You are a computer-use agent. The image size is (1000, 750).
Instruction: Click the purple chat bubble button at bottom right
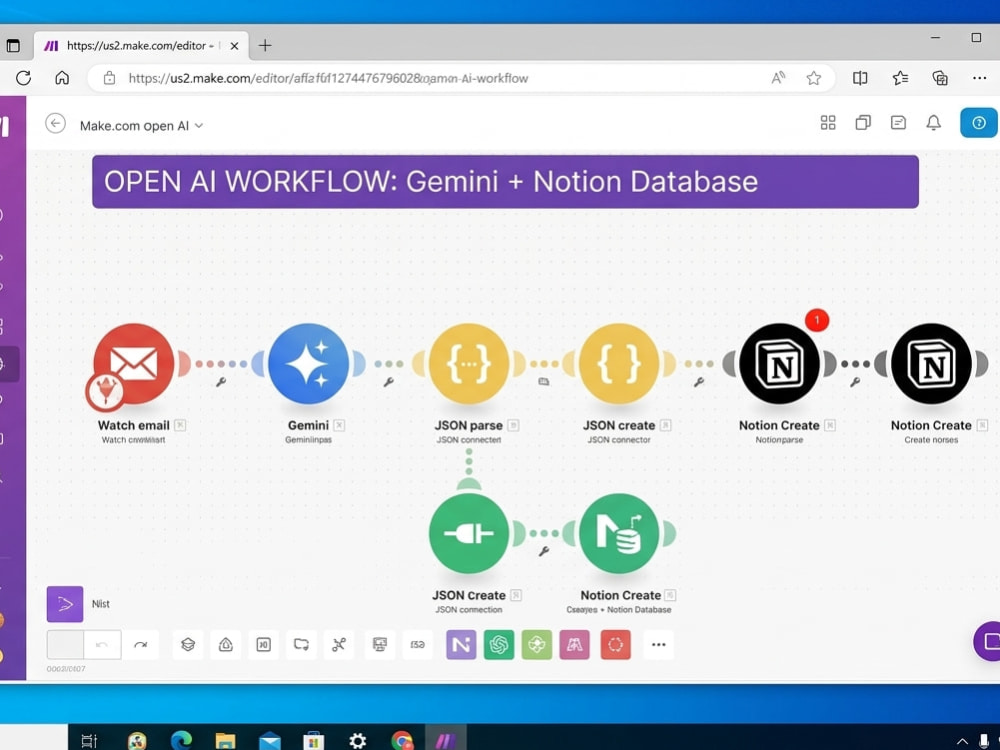click(x=989, y=641)
